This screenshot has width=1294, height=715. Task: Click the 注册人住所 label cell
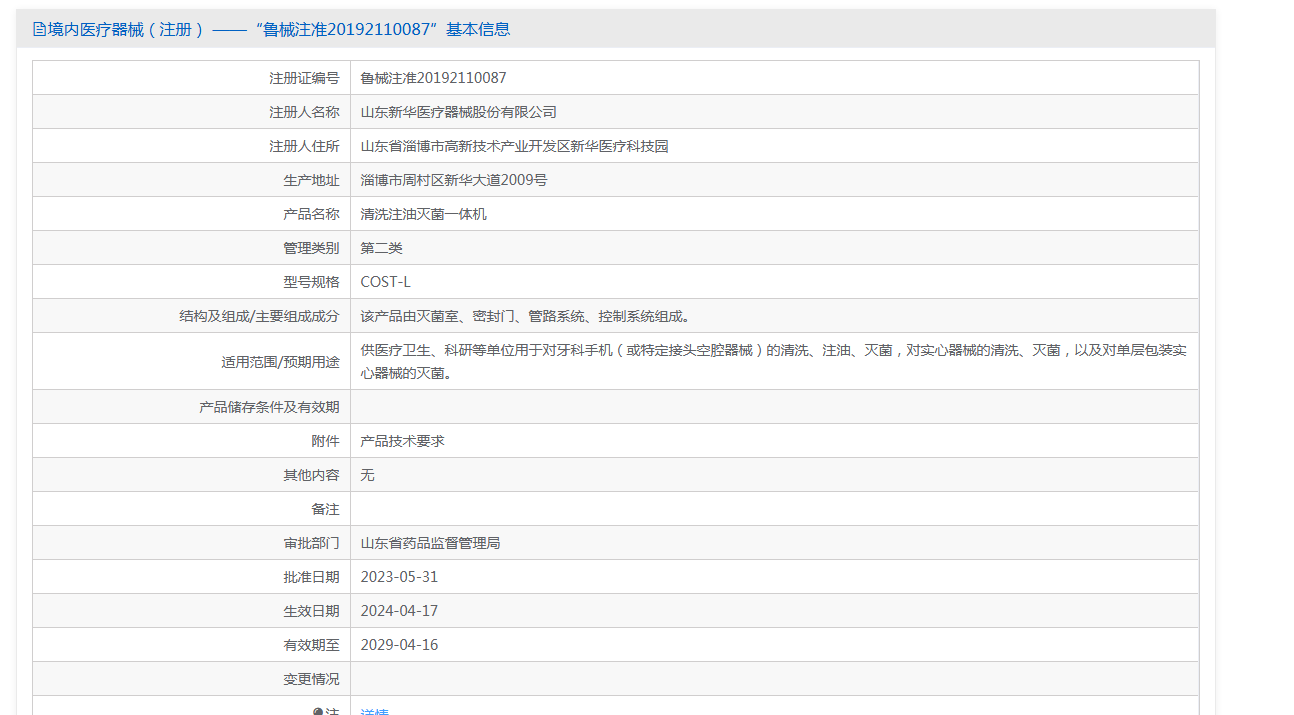pyautogui.click(x=191, y=146)
